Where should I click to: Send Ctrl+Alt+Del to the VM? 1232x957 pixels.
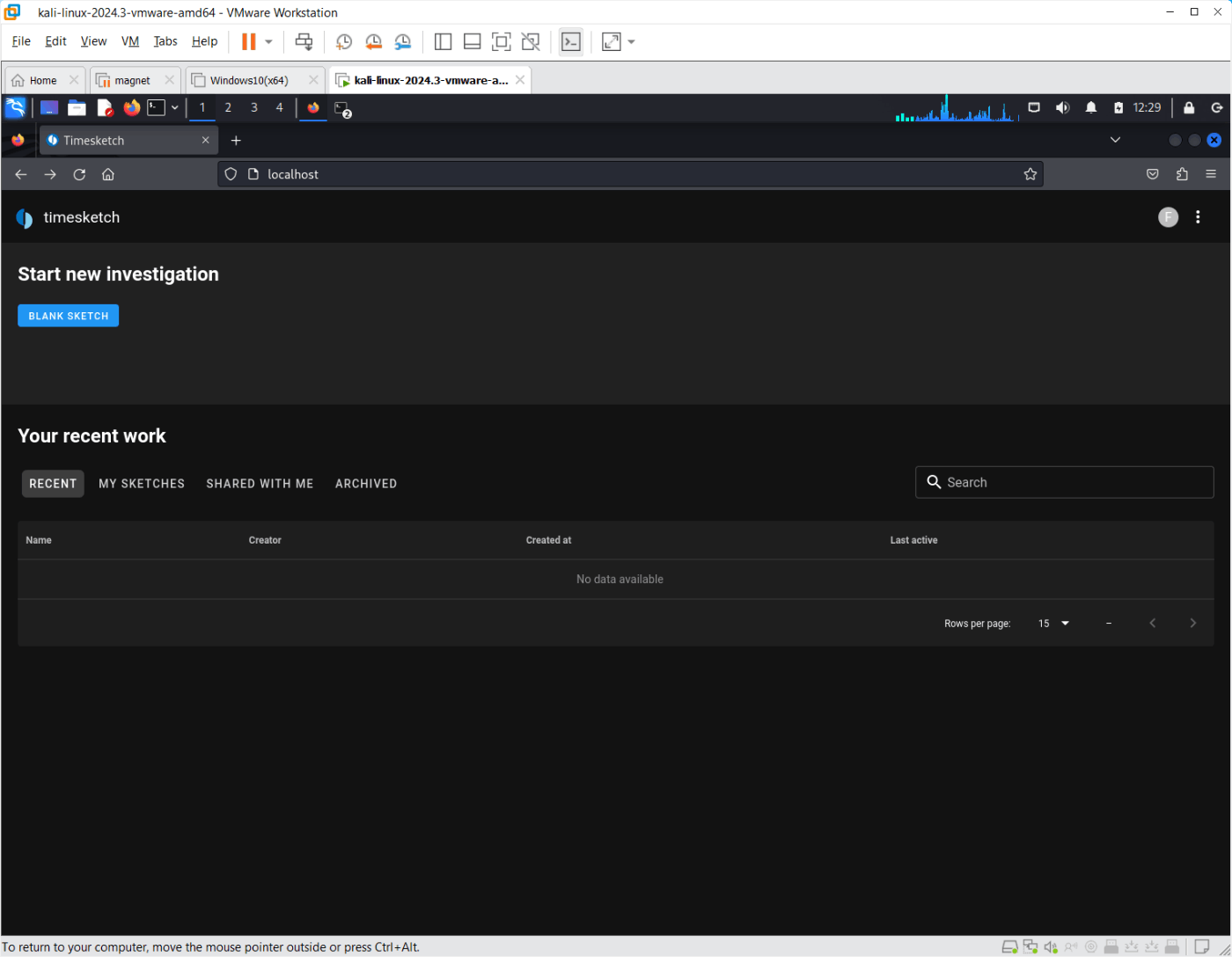(304, 41)
